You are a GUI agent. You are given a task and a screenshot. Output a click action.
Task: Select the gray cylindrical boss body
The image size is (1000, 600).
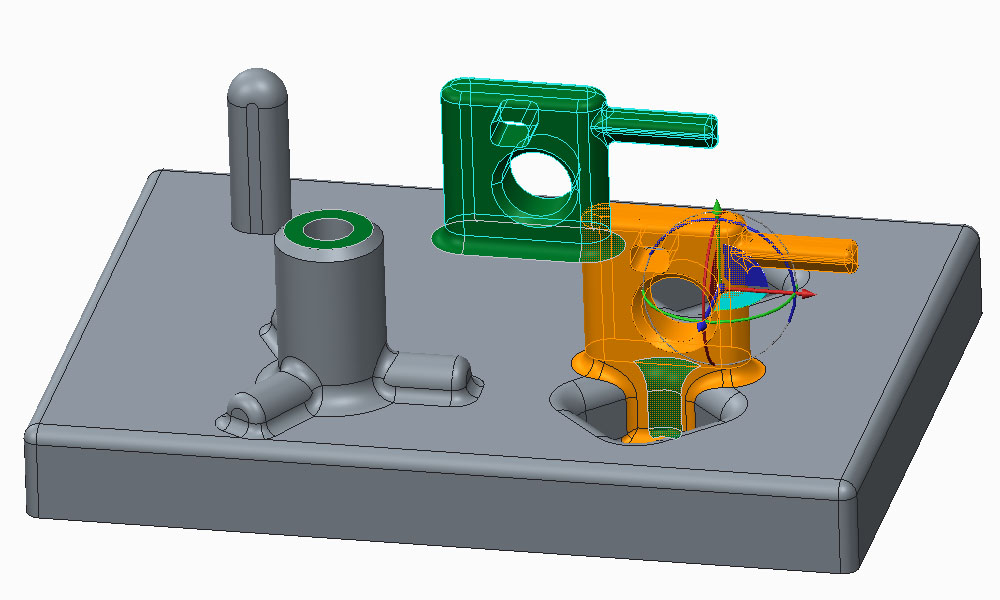tap(330, 312)
